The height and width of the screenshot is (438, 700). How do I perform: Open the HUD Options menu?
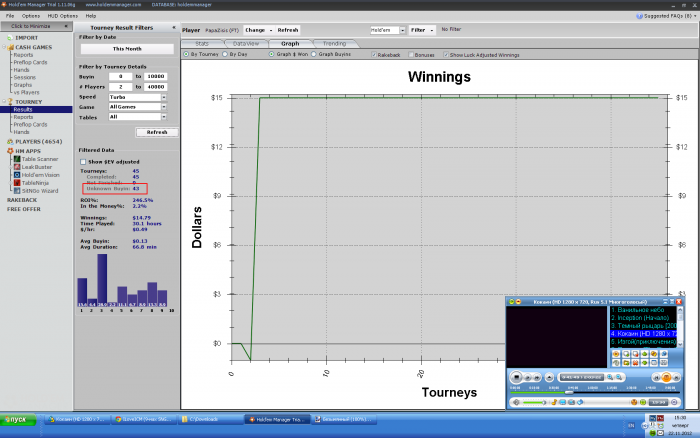(x=62, y=16)
